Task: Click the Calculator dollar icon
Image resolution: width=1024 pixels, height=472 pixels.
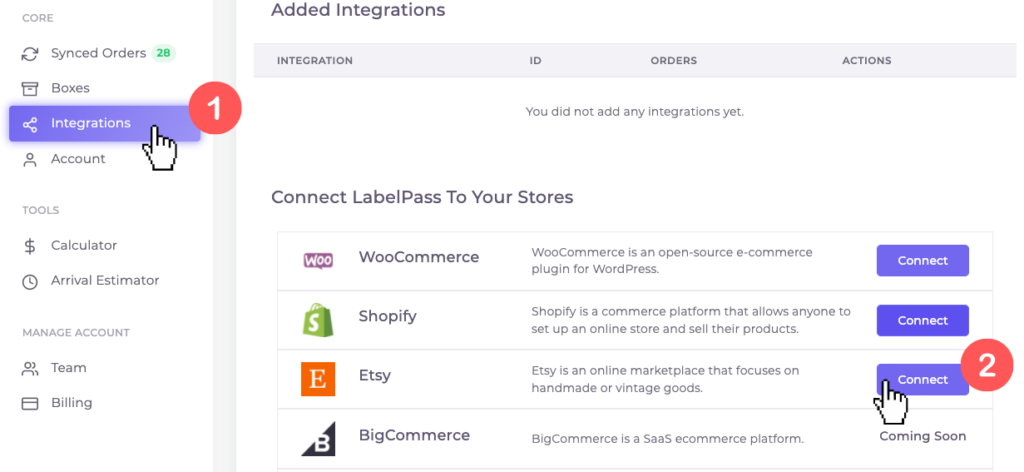Action: [29, 246]
